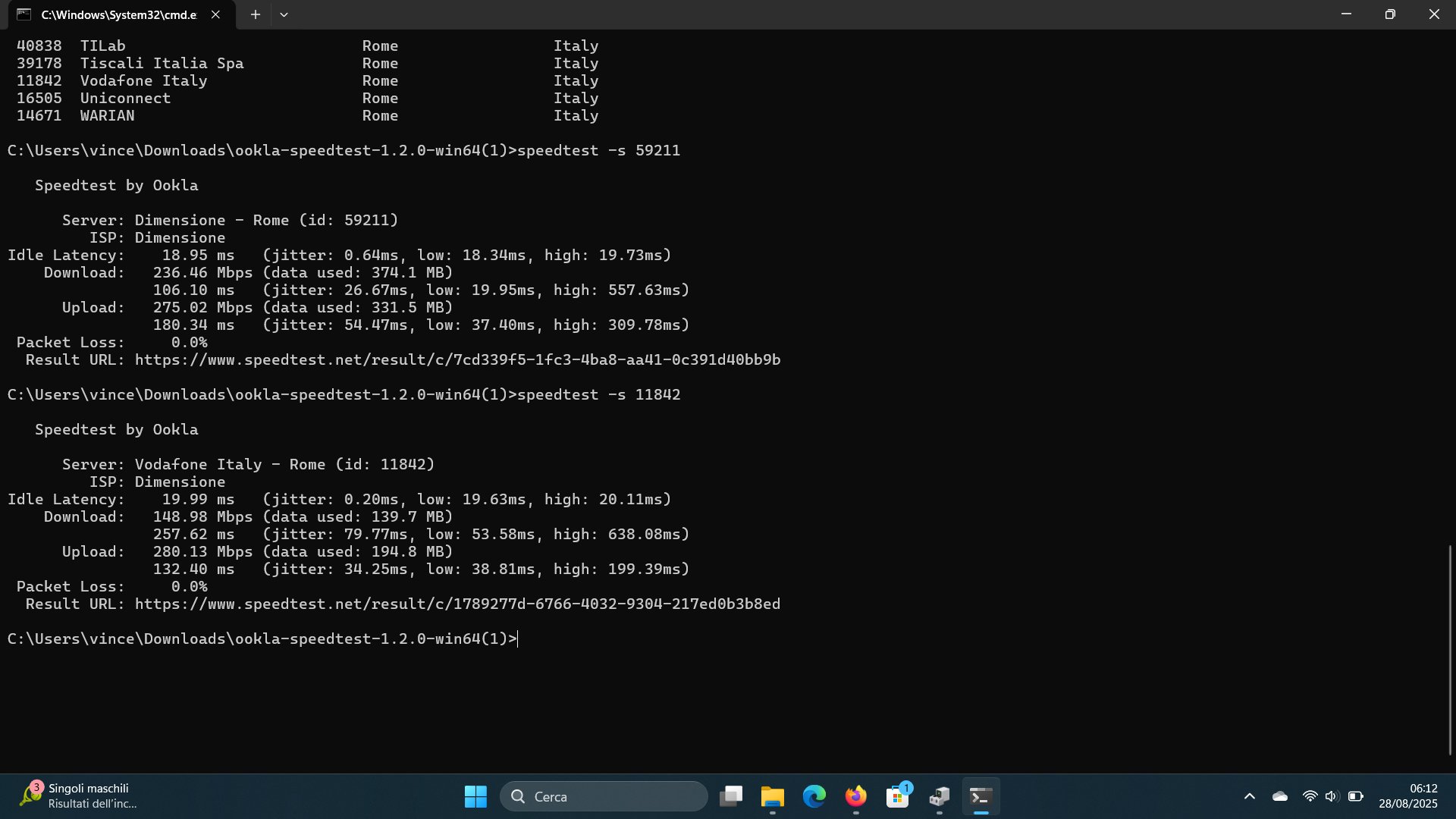Expand the terminal profiles dropdown chevron
Viewport: 1456px width, 819px height.
point(284,14)
